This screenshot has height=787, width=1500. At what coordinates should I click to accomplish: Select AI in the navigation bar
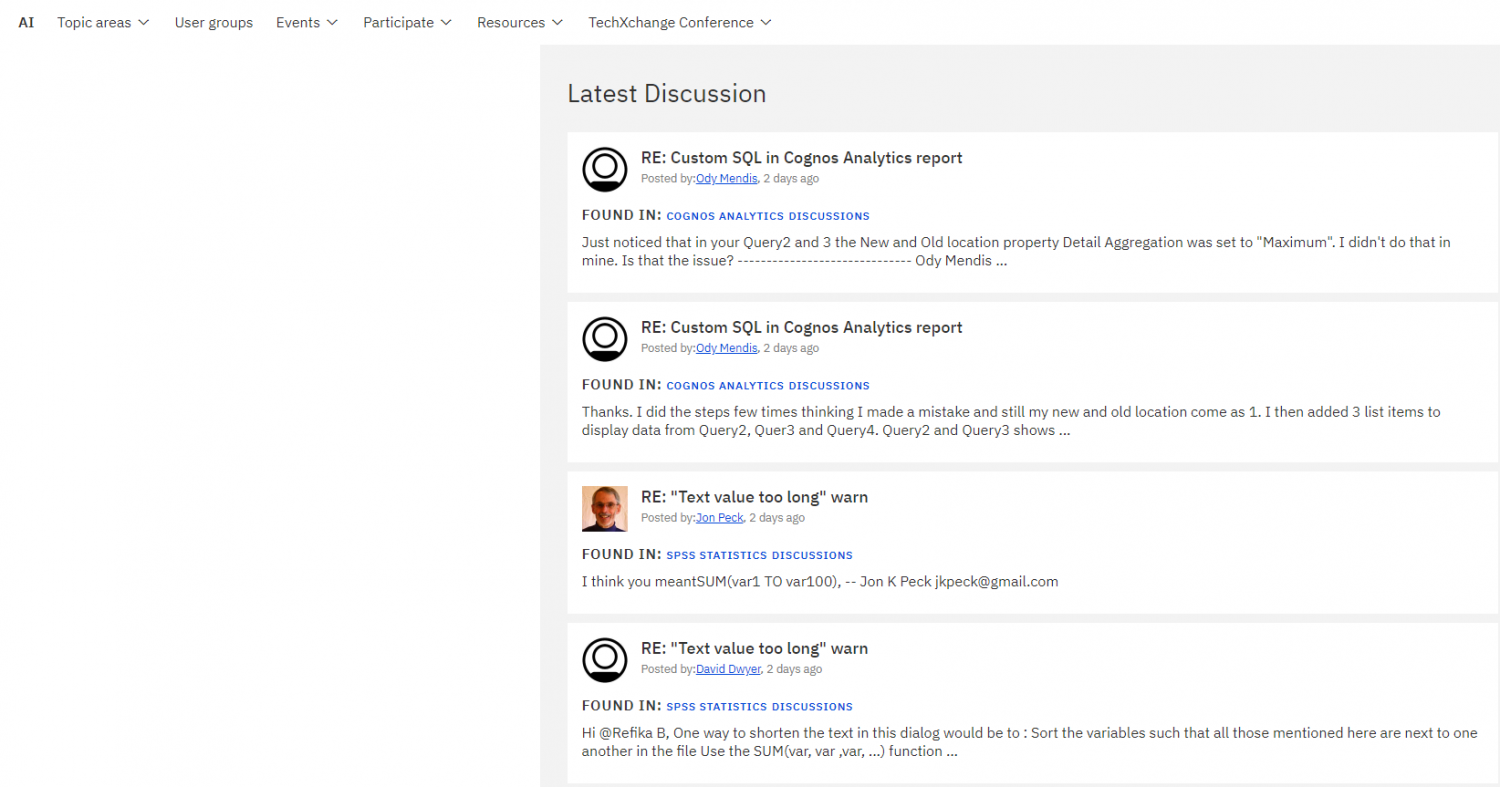click(x=26, y=22)
